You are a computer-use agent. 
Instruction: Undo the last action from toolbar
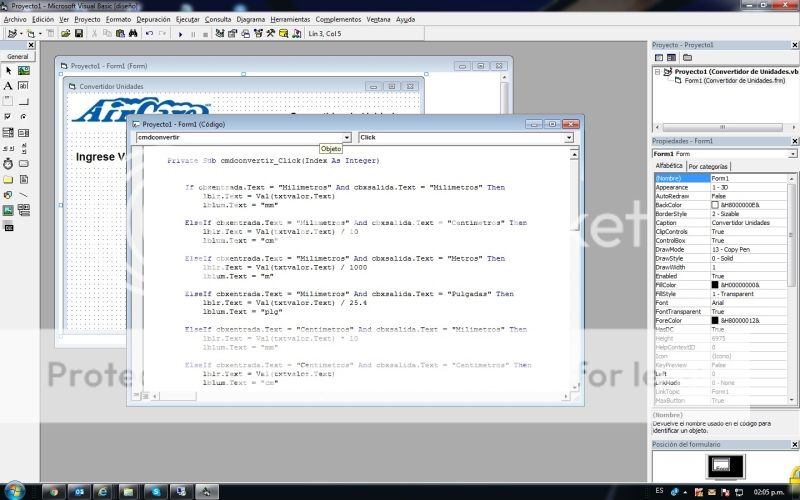149,34
